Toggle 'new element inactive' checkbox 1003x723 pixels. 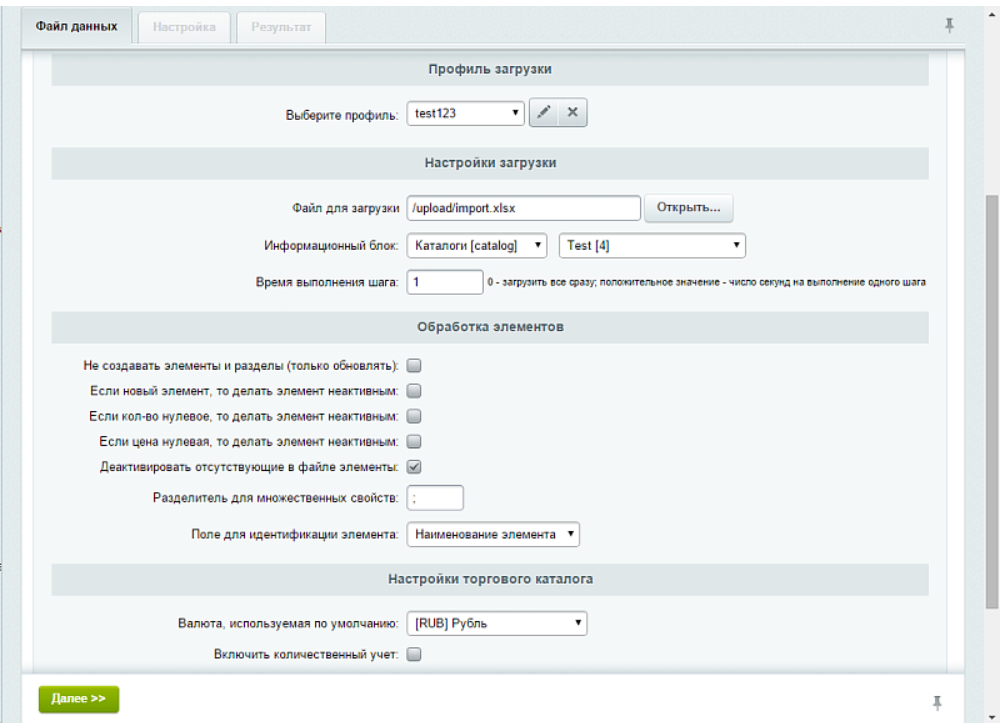414,391
